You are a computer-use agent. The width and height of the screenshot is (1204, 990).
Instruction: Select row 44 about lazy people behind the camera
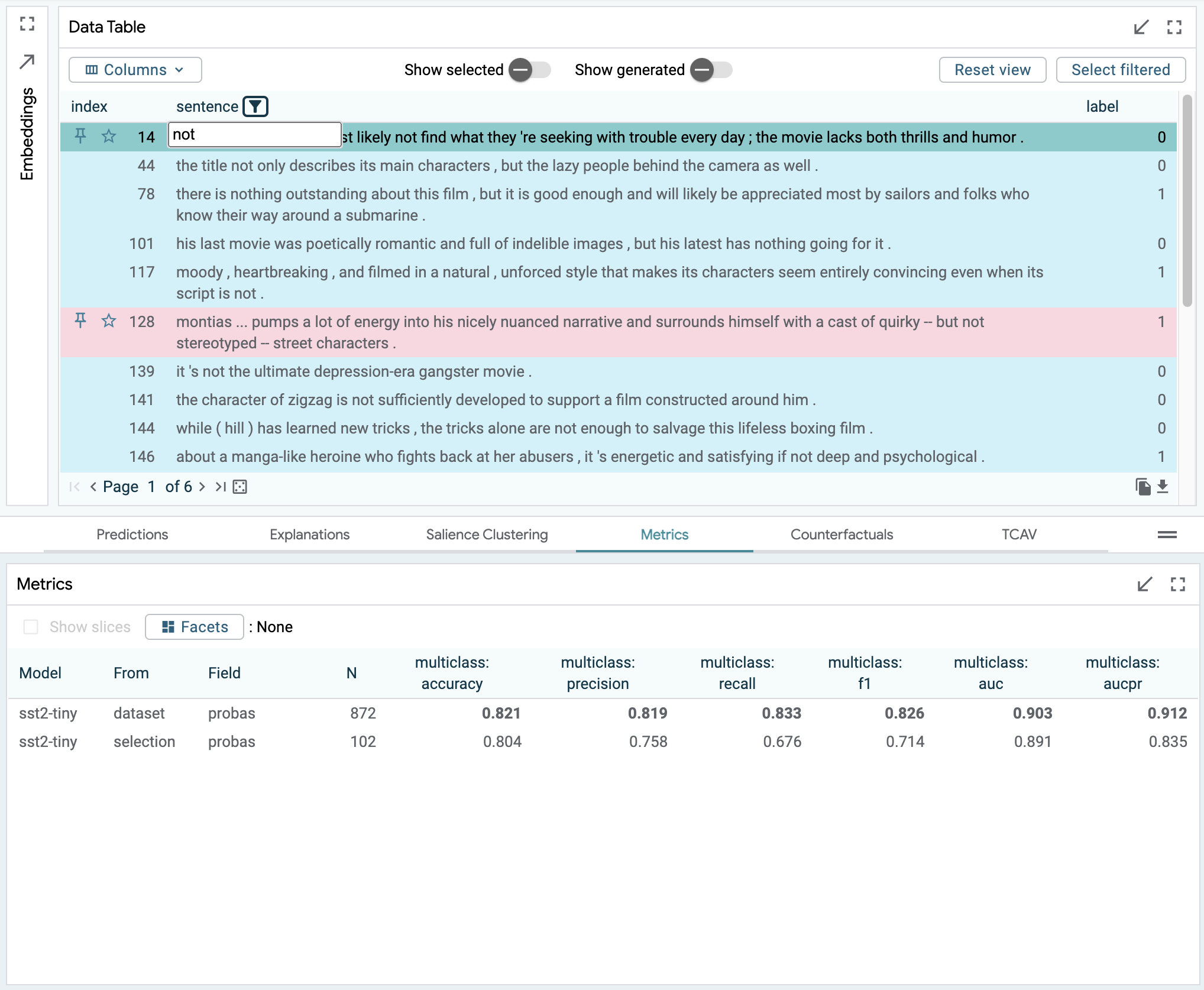[x=619, y=166]
